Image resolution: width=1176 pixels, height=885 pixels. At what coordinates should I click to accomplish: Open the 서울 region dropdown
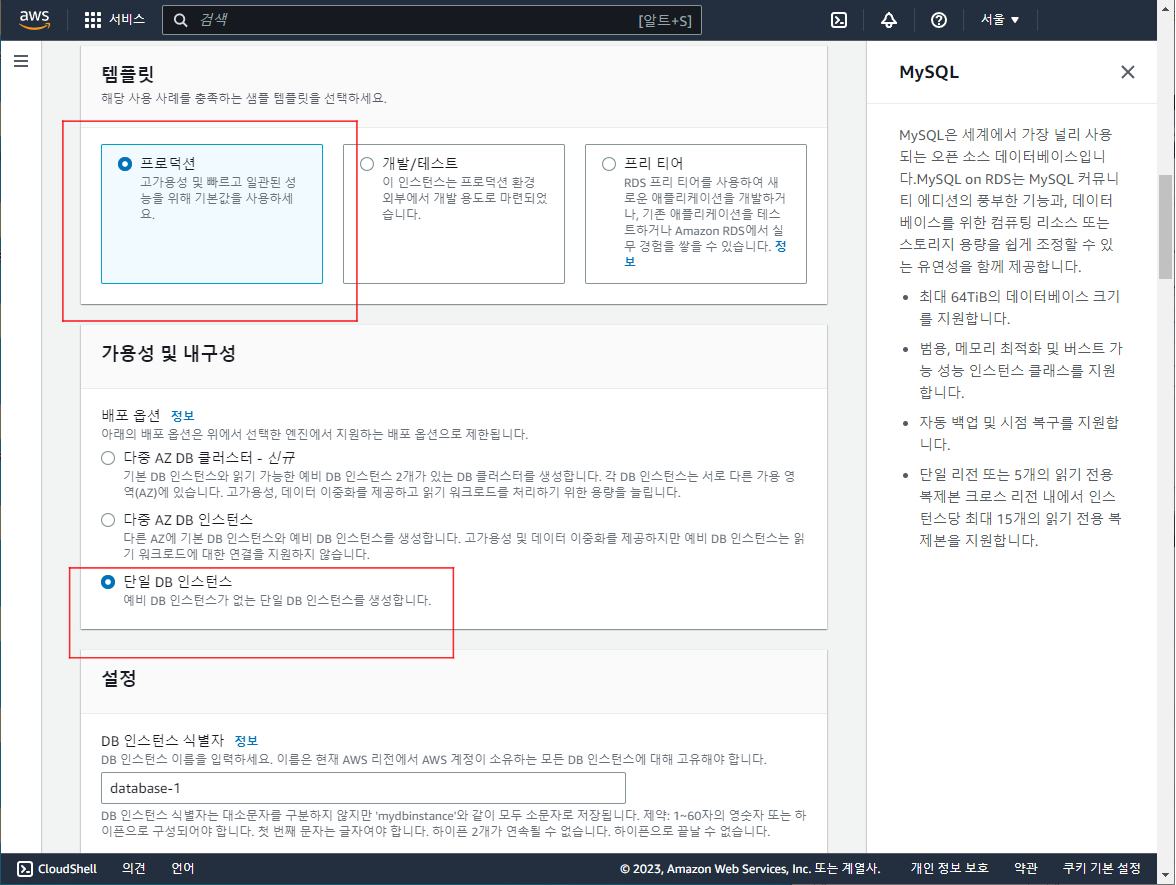[x=1000, y=20]
